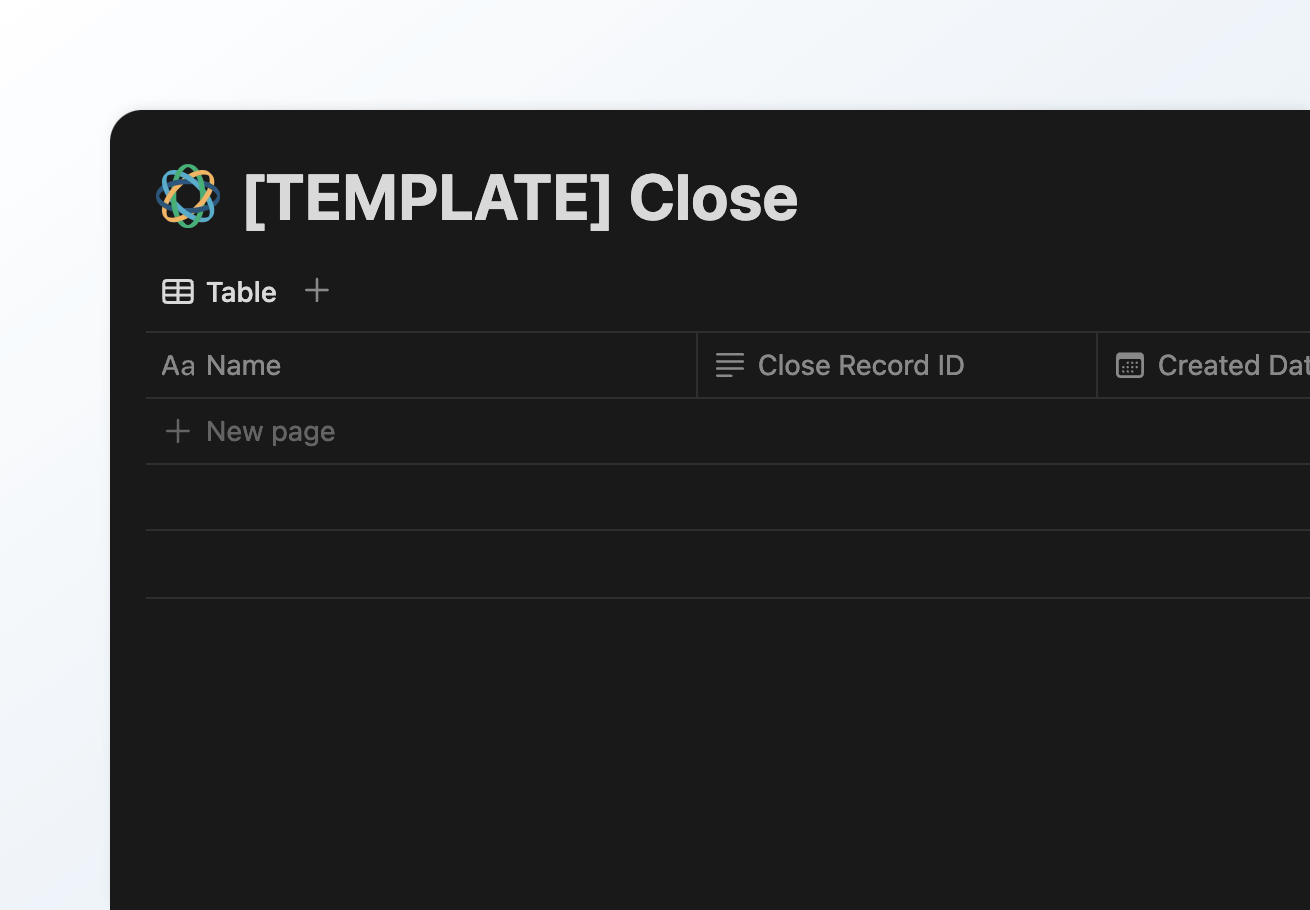
Task: Click the [TEMPLATE] Close page title
Action: (x=520, y=197)
